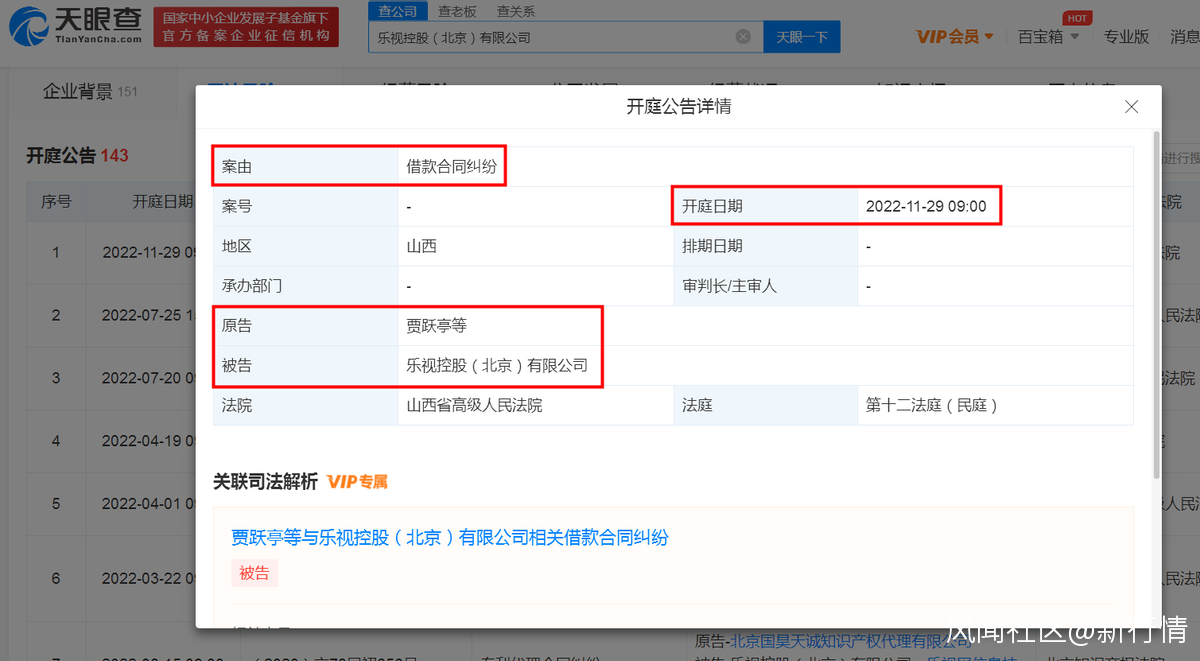Click the 国家中小企业发展子基金 banner
The width and height of the screenshot is (1200, 661).
(x=246, y=27)
